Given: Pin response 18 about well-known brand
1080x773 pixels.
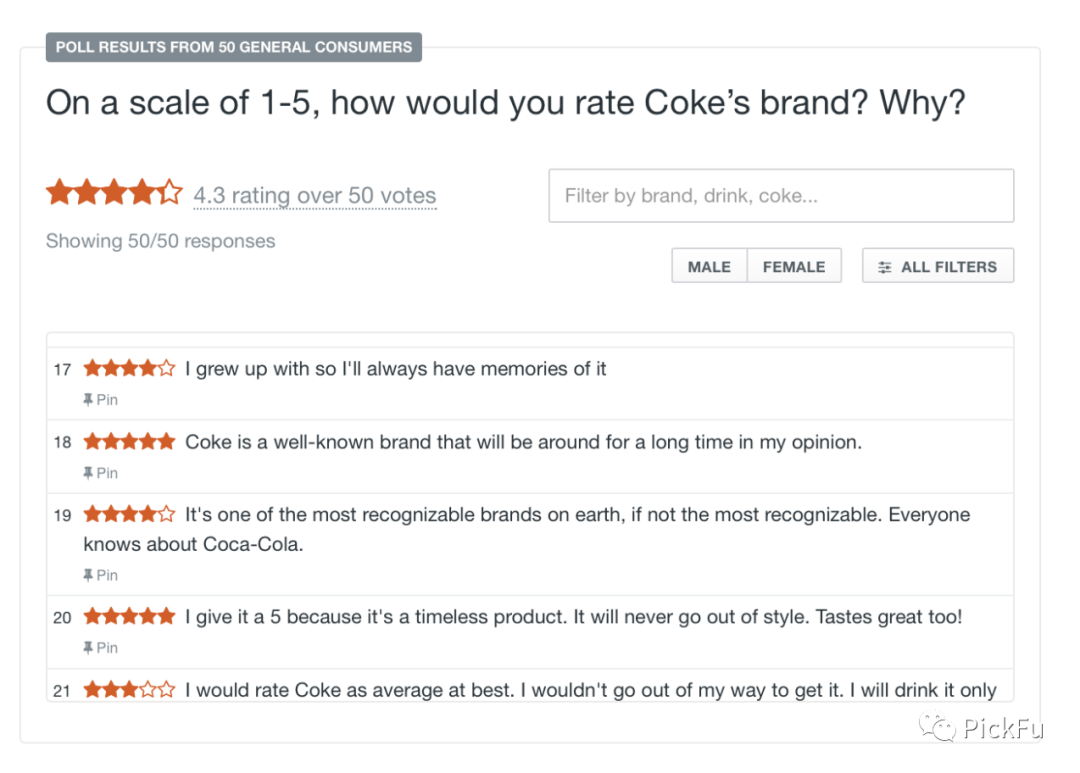Looking at the screenshot, I should tap(100, 473).
